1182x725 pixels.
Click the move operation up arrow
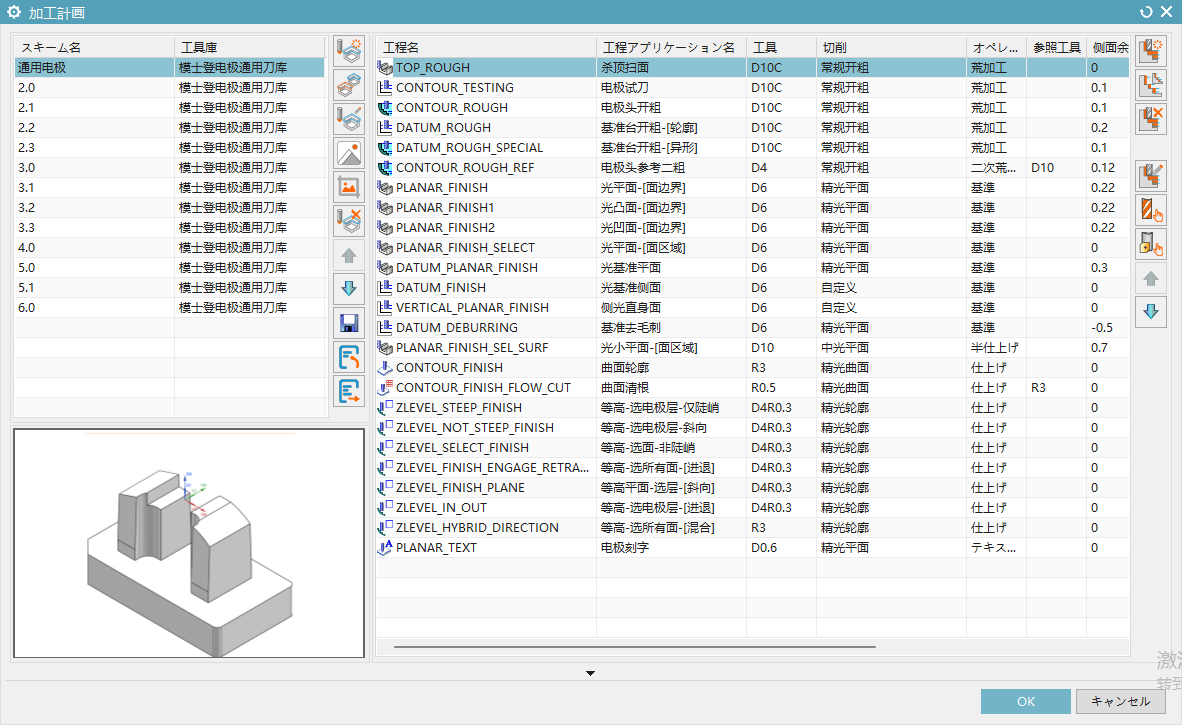tap(1151, 279)
